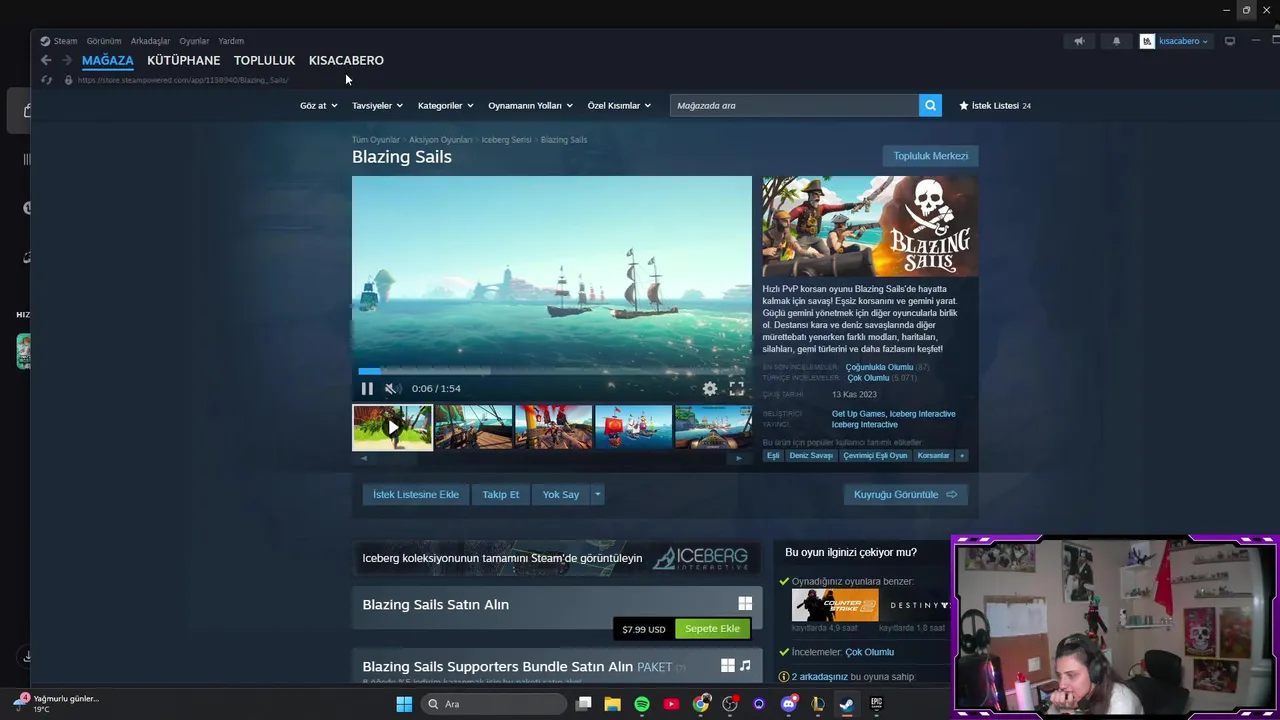Click the page reload icon beside the URL

point(46,80)
